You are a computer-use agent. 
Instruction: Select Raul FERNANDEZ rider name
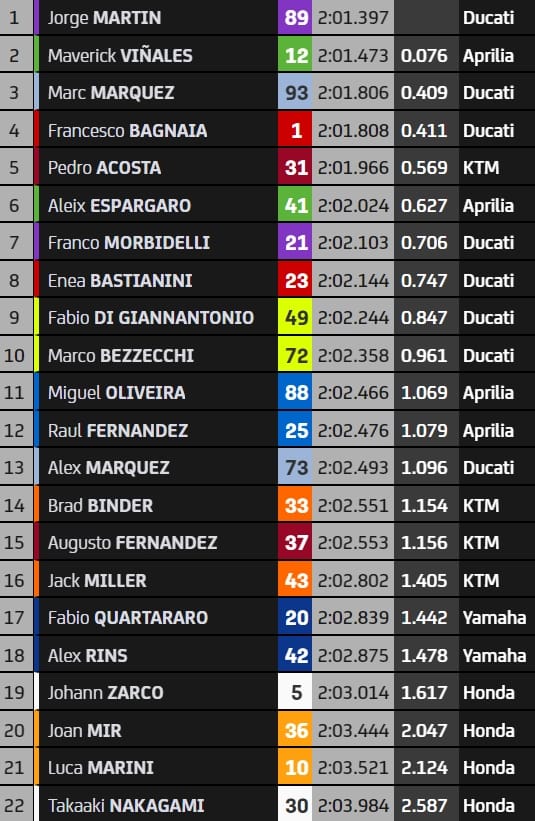click(x=118, y=430)
